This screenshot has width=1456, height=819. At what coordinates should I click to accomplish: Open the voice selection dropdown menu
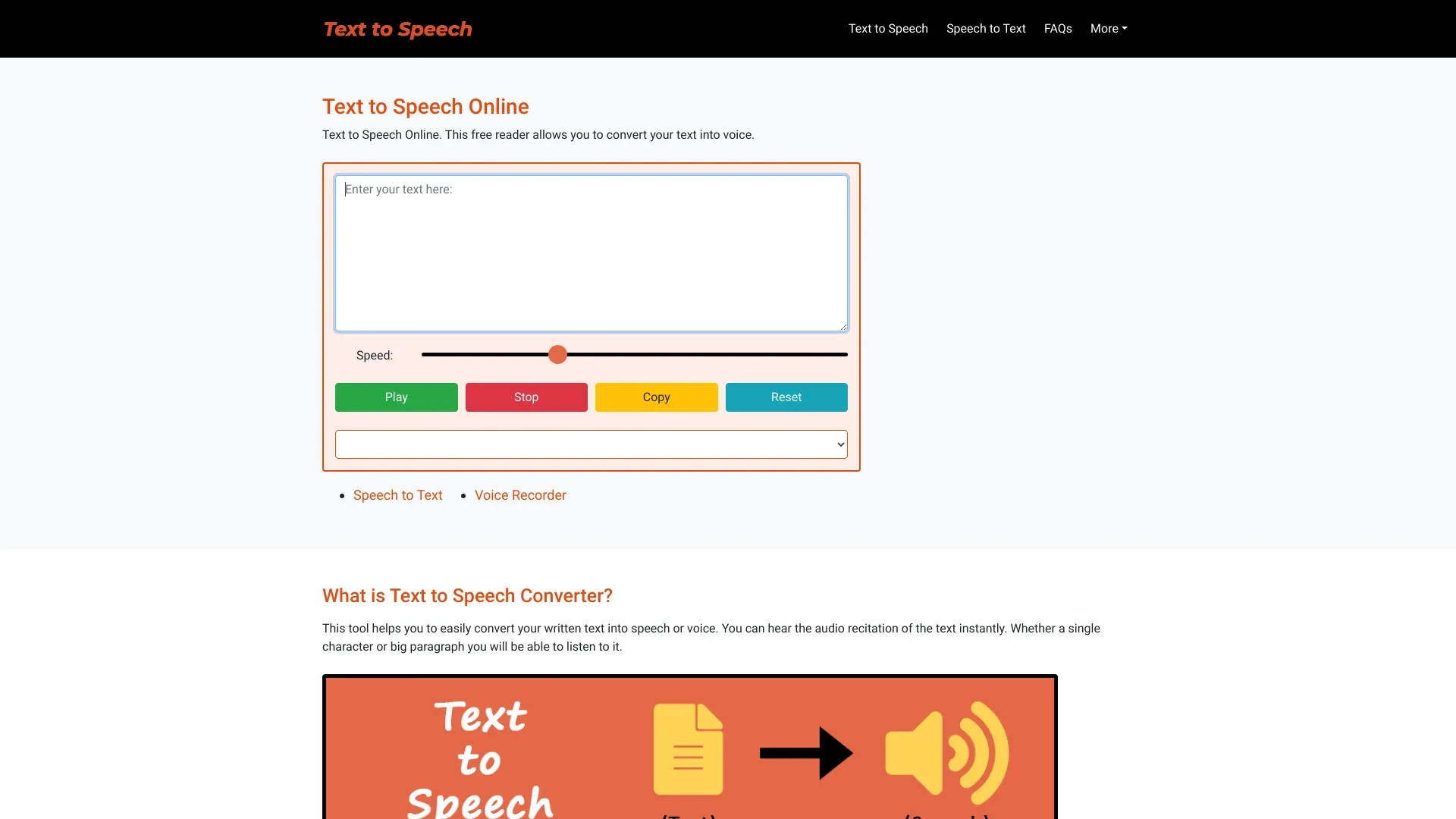tap(591, 444)
